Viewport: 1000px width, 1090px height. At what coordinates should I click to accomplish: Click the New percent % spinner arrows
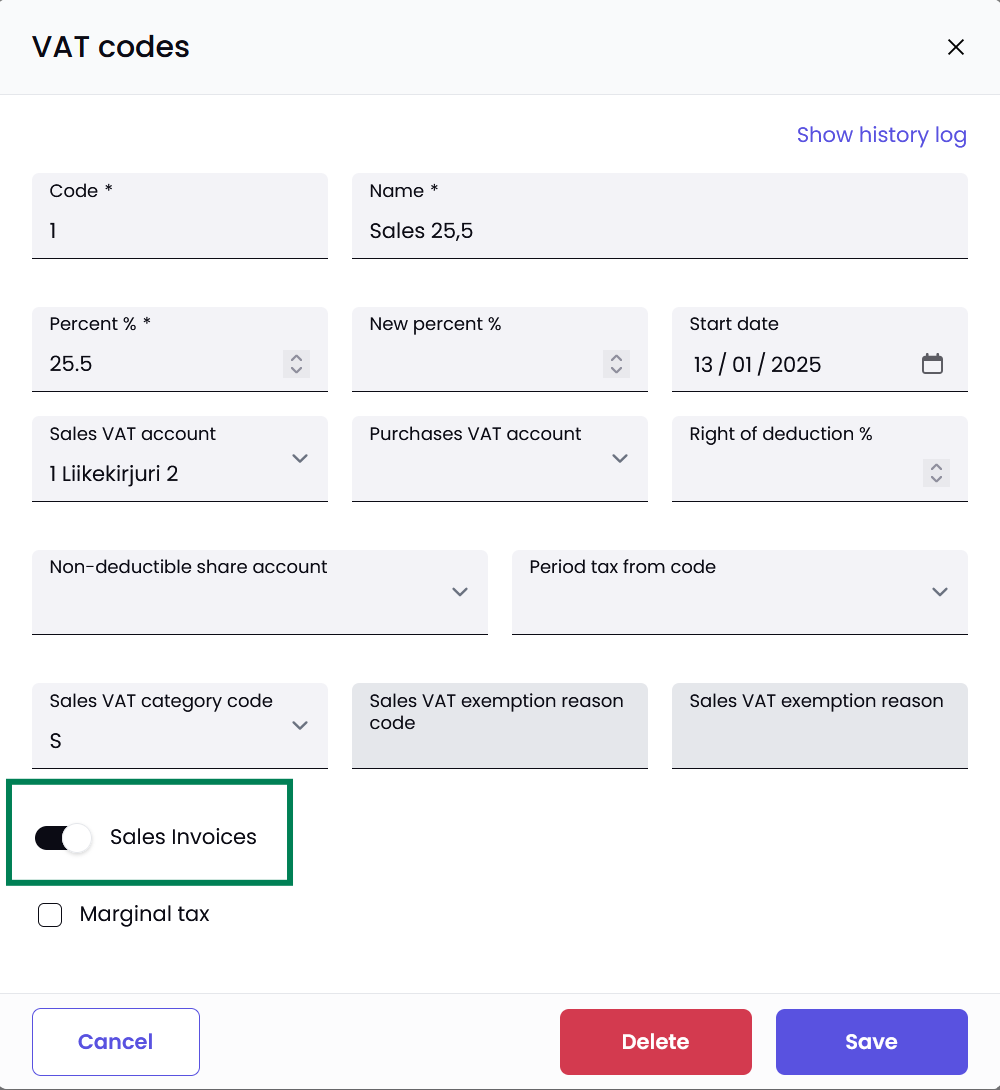click(616, 364)
